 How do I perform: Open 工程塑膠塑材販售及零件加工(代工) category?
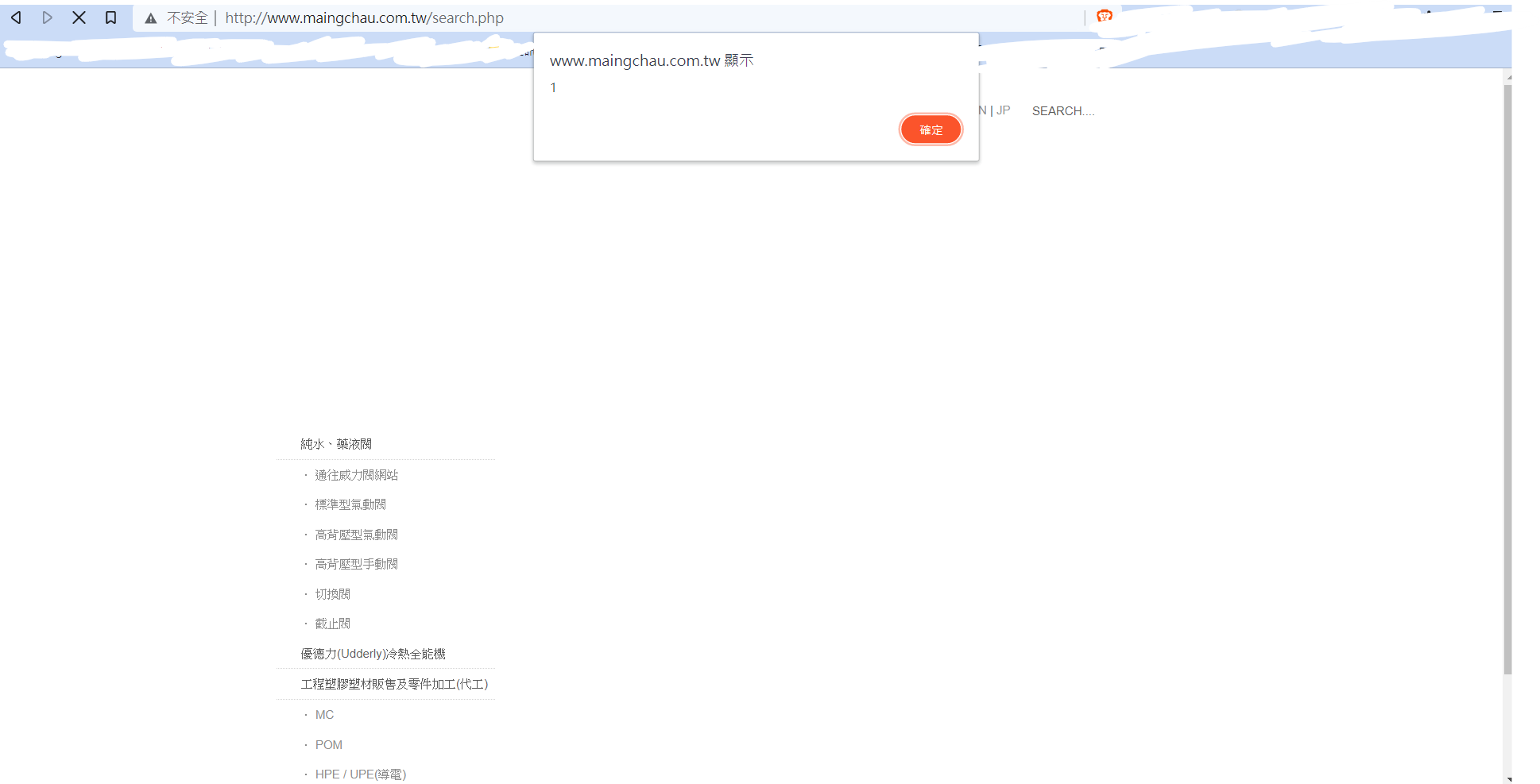394,684
